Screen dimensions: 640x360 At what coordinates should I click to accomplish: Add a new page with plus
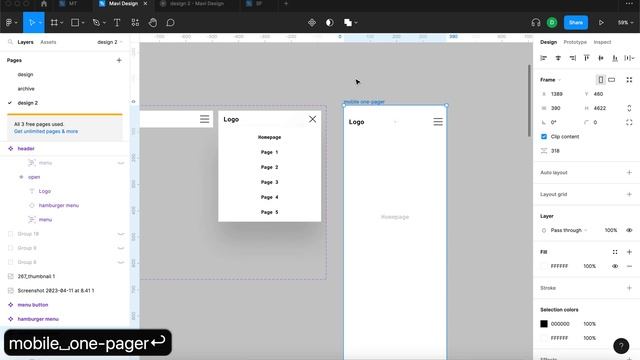click(119, 60)
